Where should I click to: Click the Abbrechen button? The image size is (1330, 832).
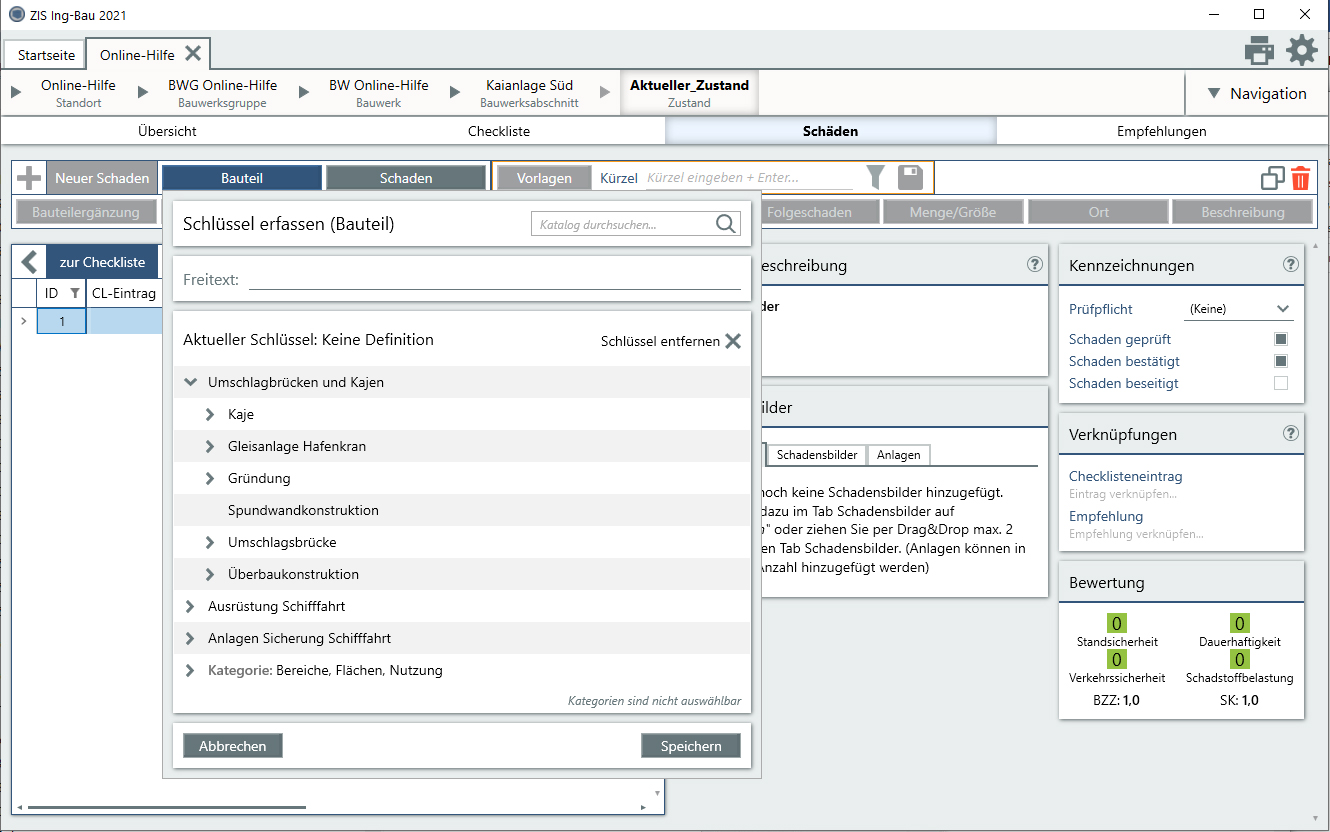pos(232,746)
